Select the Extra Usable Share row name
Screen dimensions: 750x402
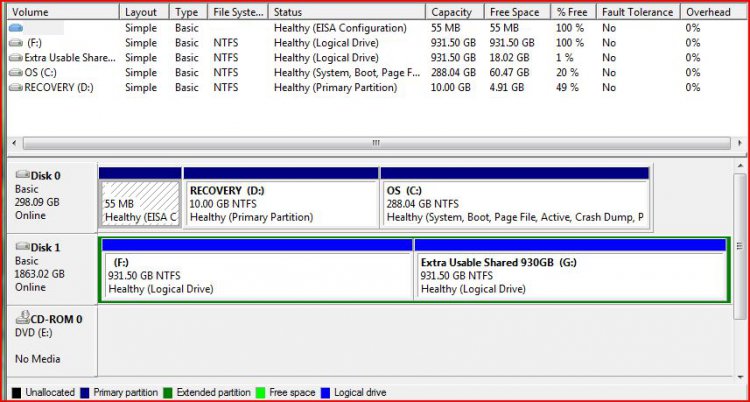[x=70, y=58]
